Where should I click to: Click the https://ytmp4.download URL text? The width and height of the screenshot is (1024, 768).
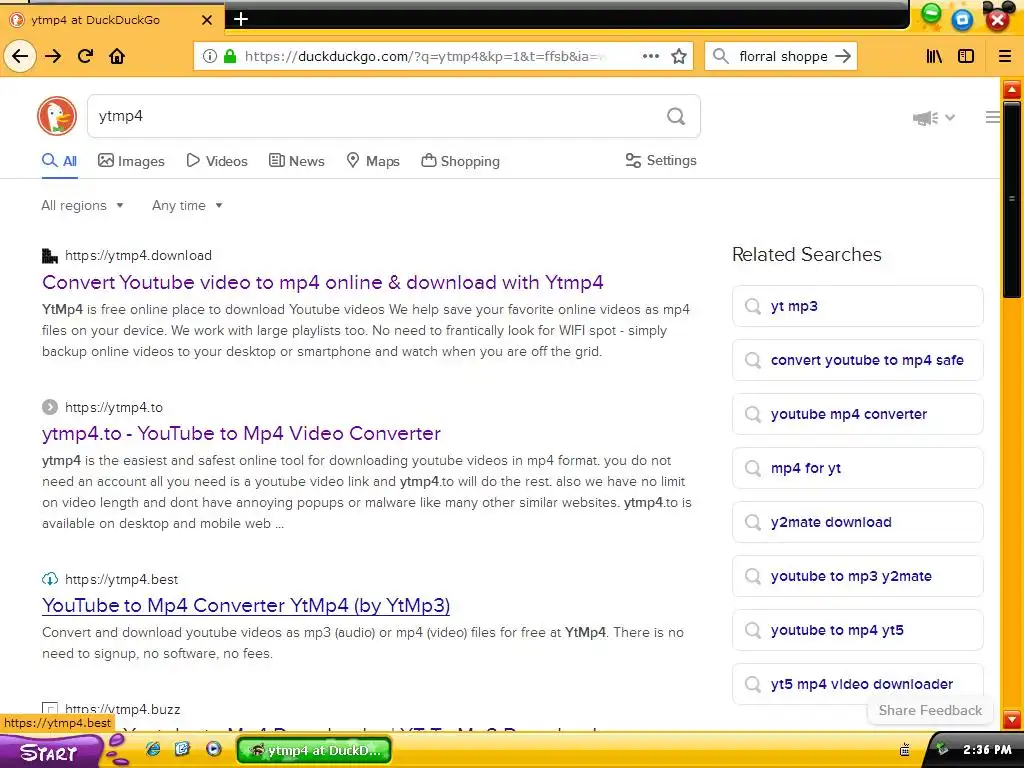[x=138, y=255]
